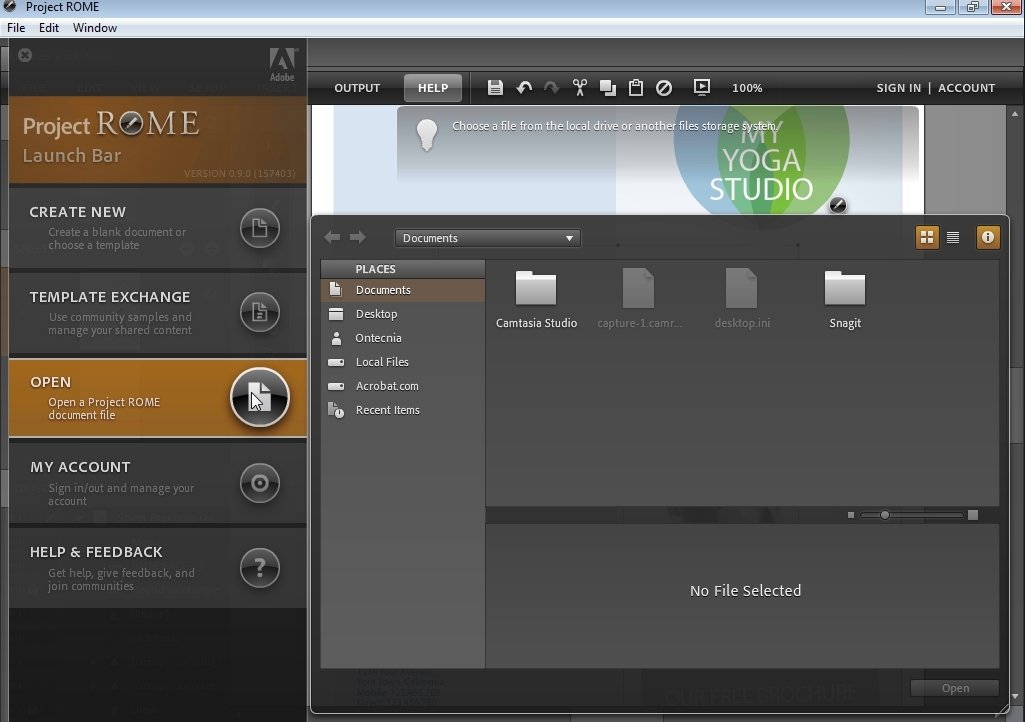Switch to thumbnail grid view

[x=927, y=237]
